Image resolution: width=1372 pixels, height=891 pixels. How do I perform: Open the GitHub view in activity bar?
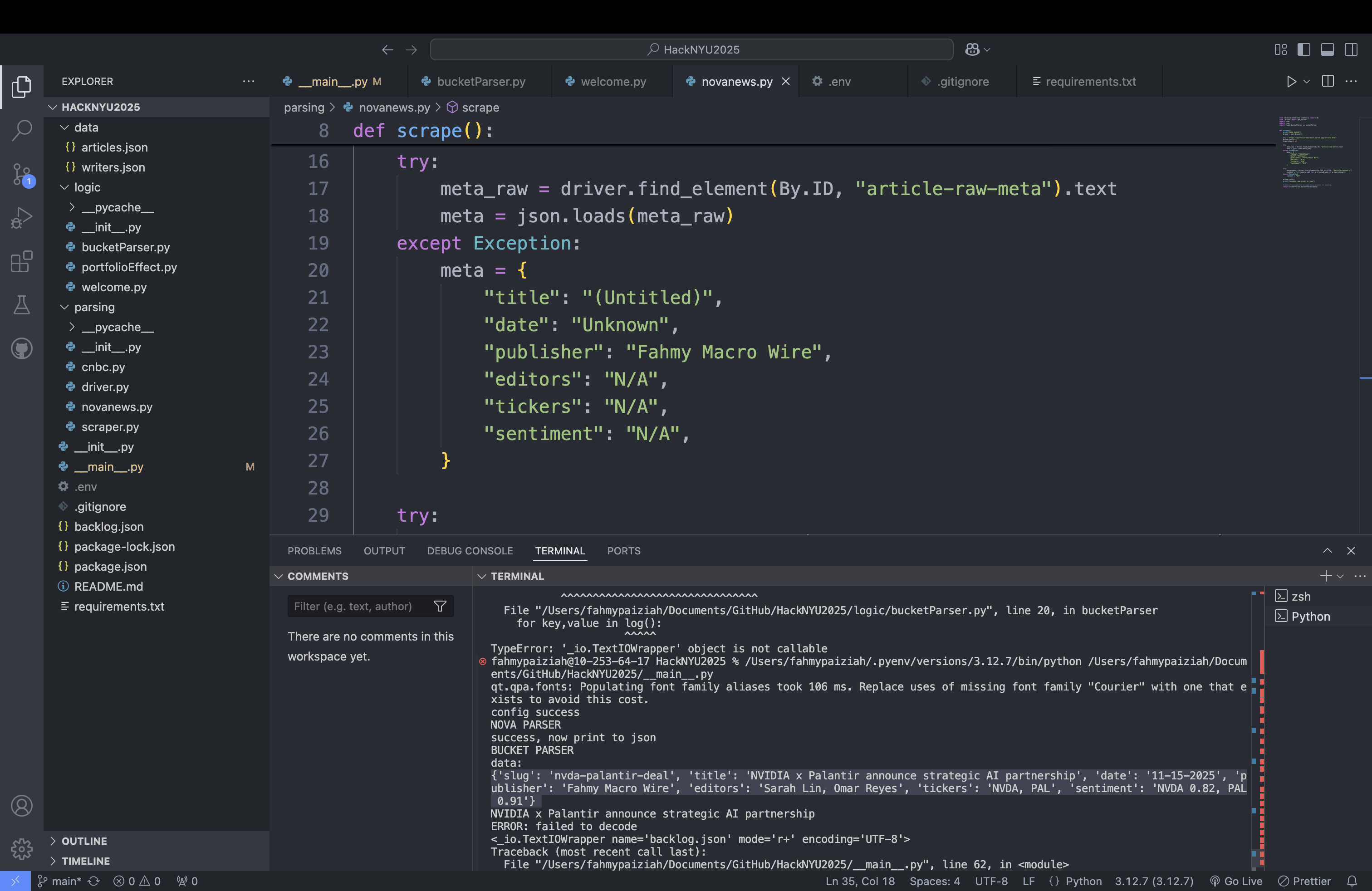22,349
